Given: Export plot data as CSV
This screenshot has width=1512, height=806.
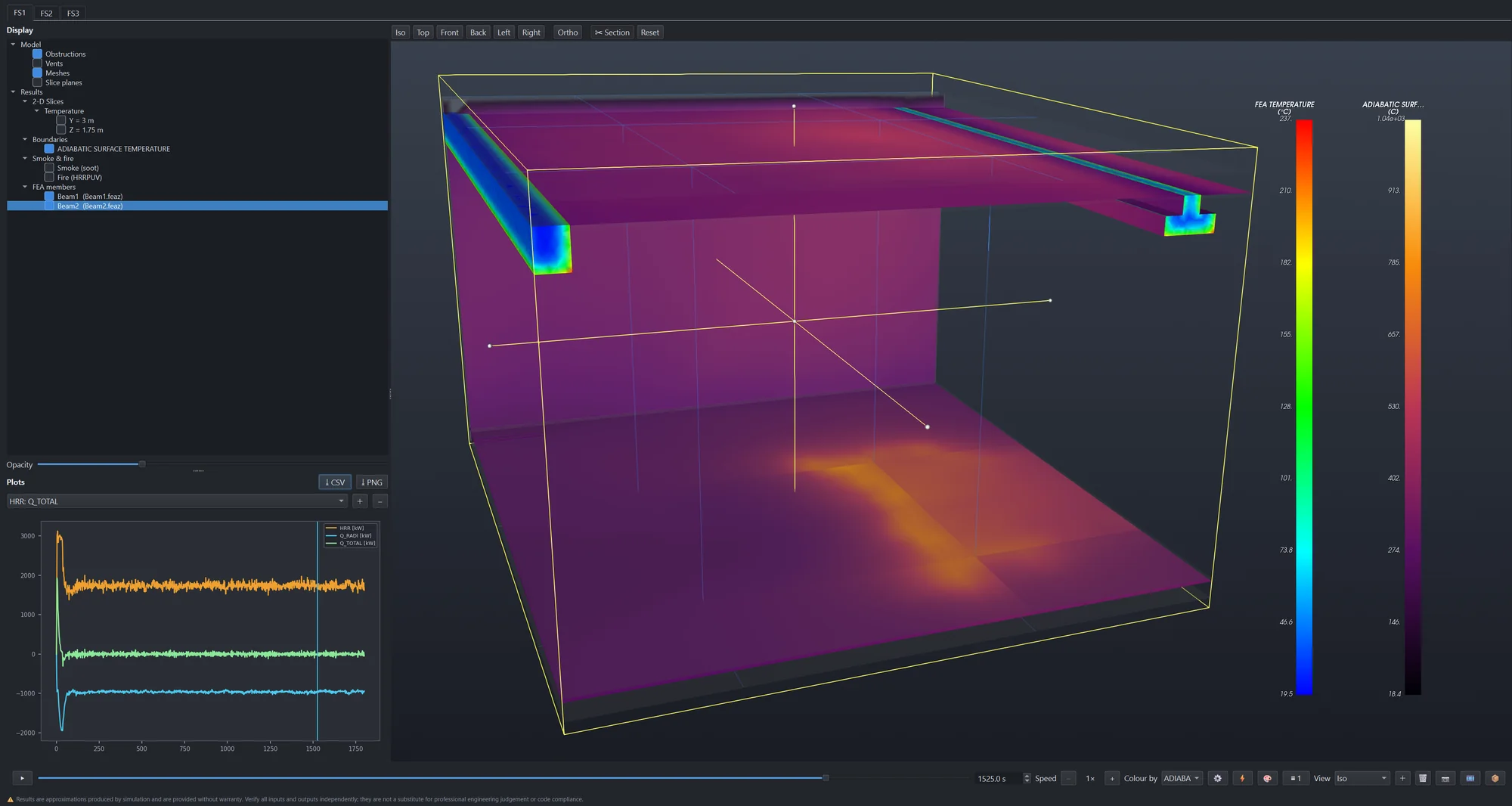Looking at the screenshot, I should click(x=335, y=482).
